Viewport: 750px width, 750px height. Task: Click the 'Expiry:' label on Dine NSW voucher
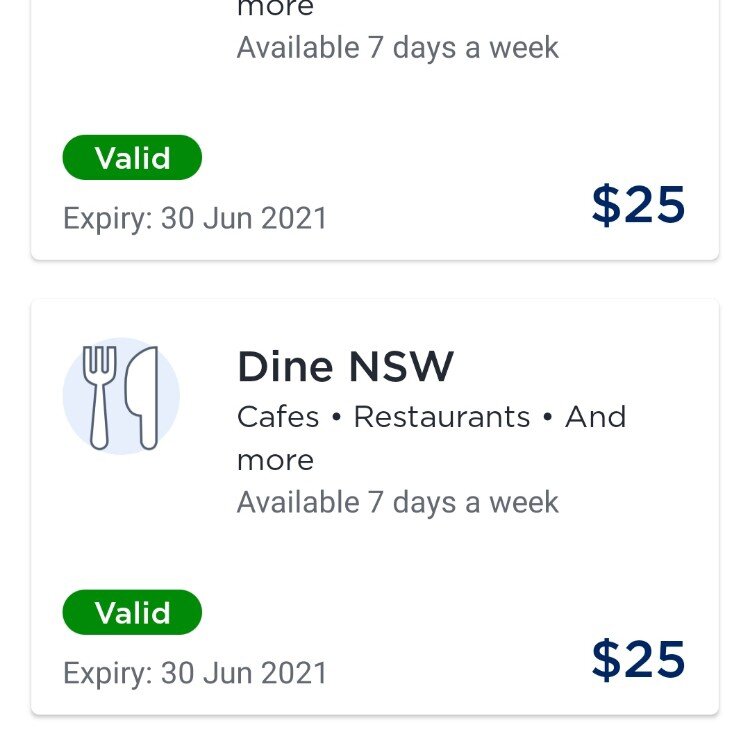(x=107, y=673)
